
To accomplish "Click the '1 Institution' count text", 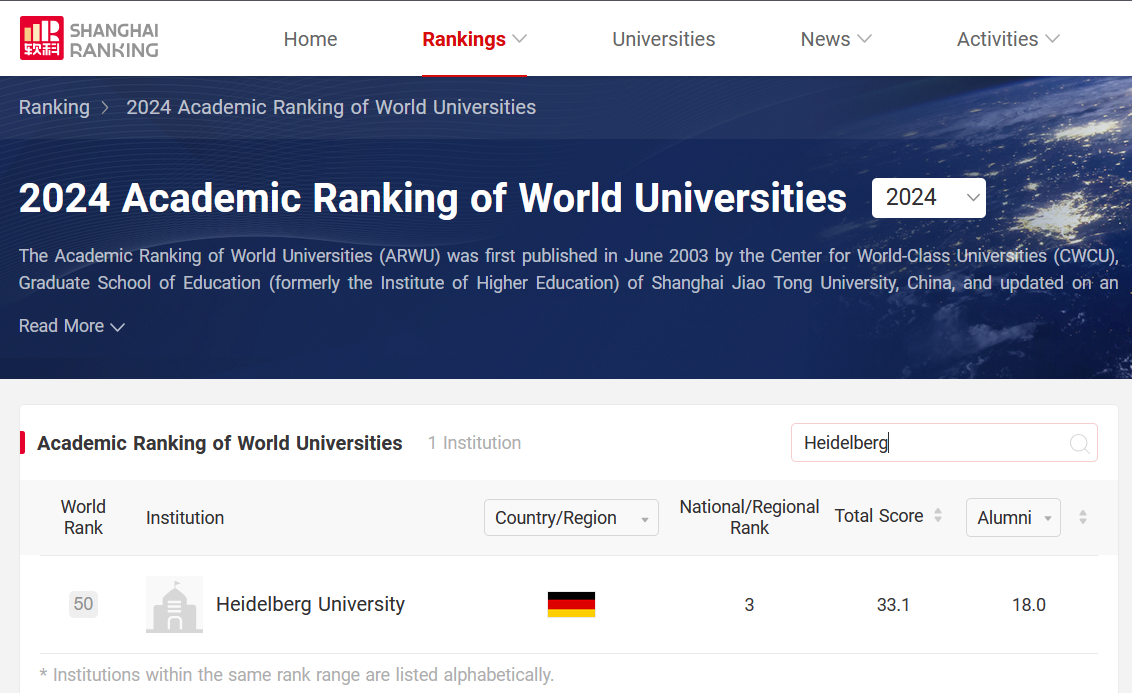I will 474,443.
